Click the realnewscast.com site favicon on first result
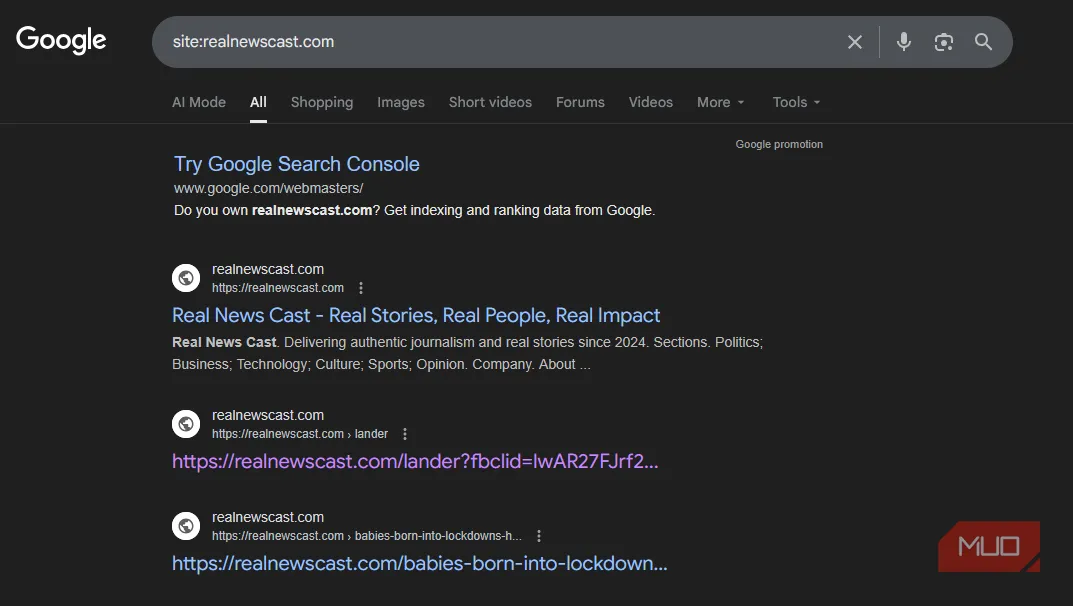1073x606 pixels. tap(186, 277)
